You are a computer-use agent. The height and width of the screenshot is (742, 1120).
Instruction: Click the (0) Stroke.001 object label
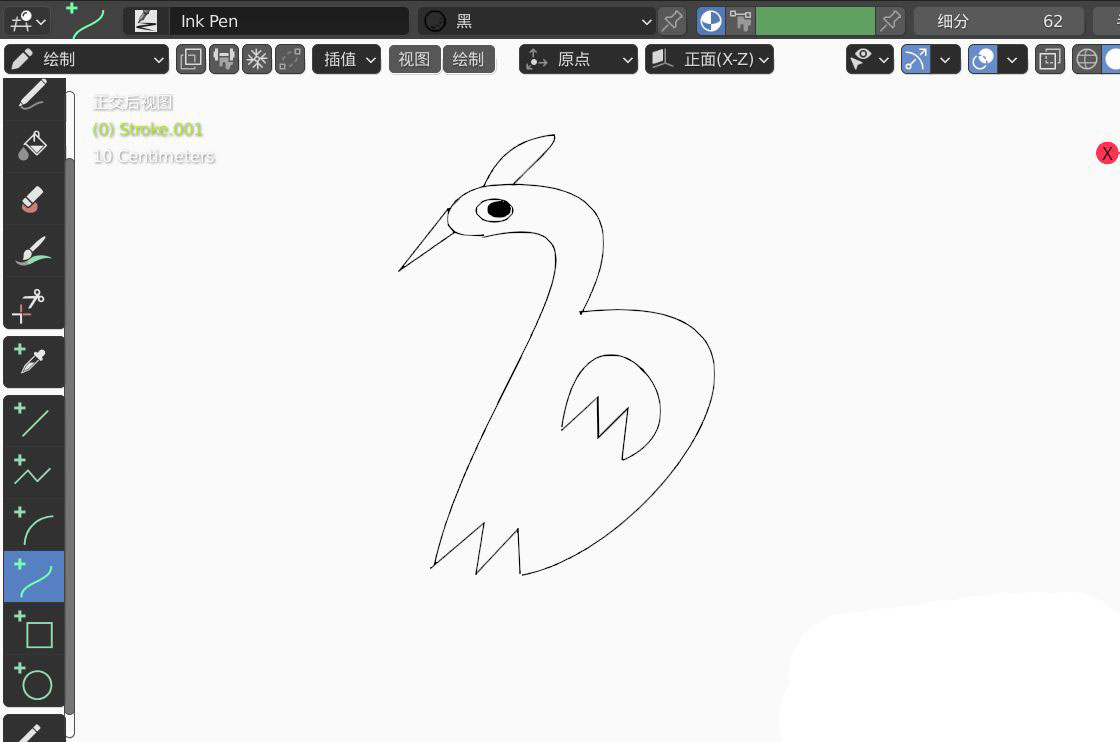(148, 130)
